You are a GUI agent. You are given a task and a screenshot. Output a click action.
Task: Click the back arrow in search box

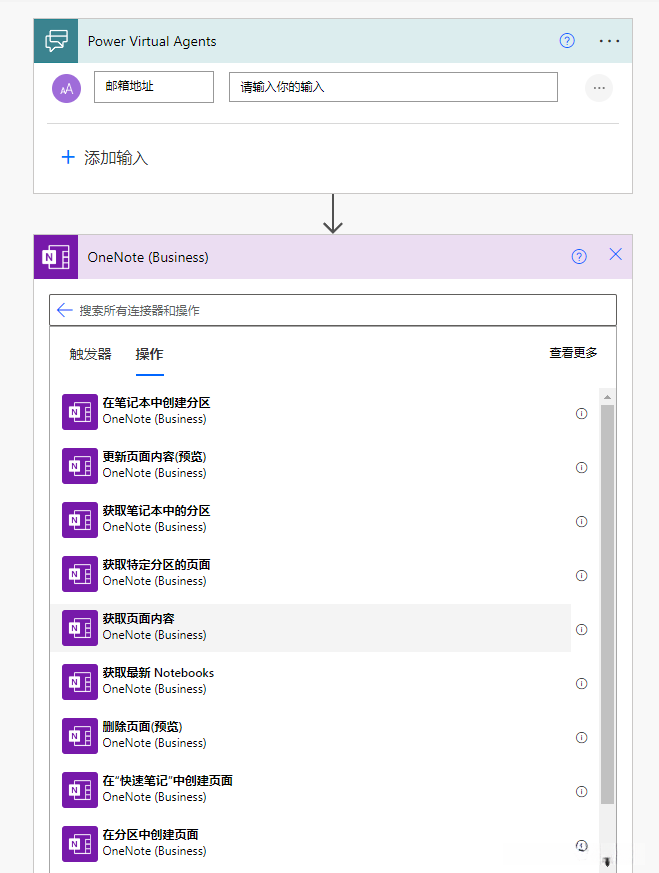coord(65,310)
